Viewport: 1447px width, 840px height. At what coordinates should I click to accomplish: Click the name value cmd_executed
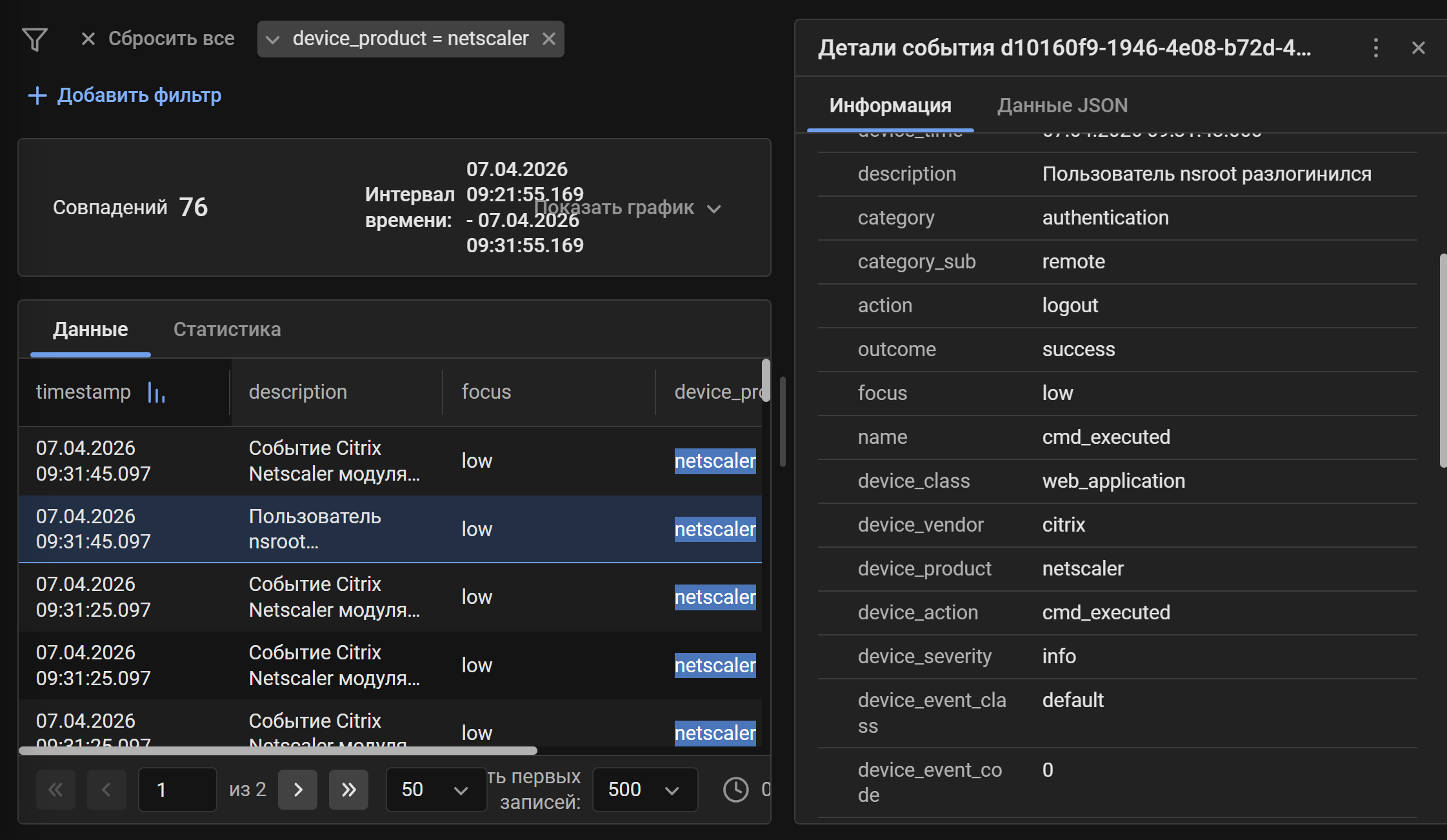click(1106, 437)
